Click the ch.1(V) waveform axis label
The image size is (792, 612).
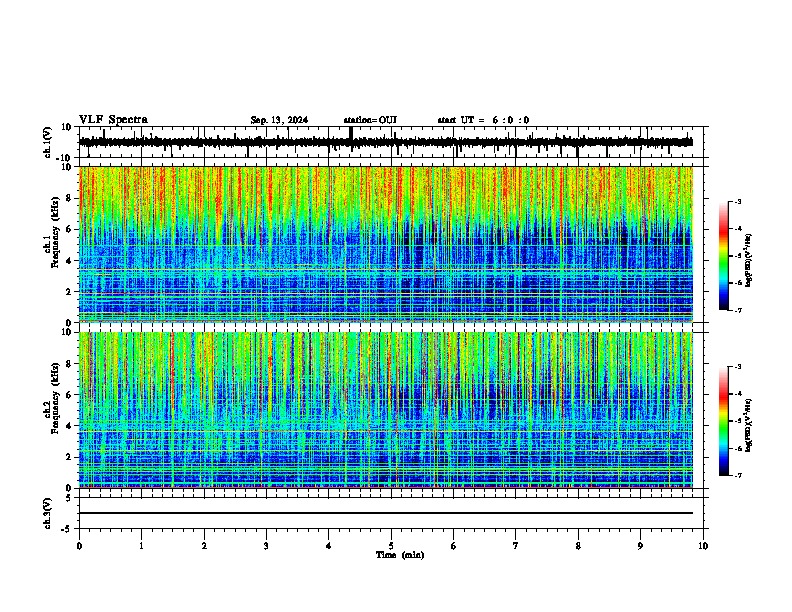[48, 142]
